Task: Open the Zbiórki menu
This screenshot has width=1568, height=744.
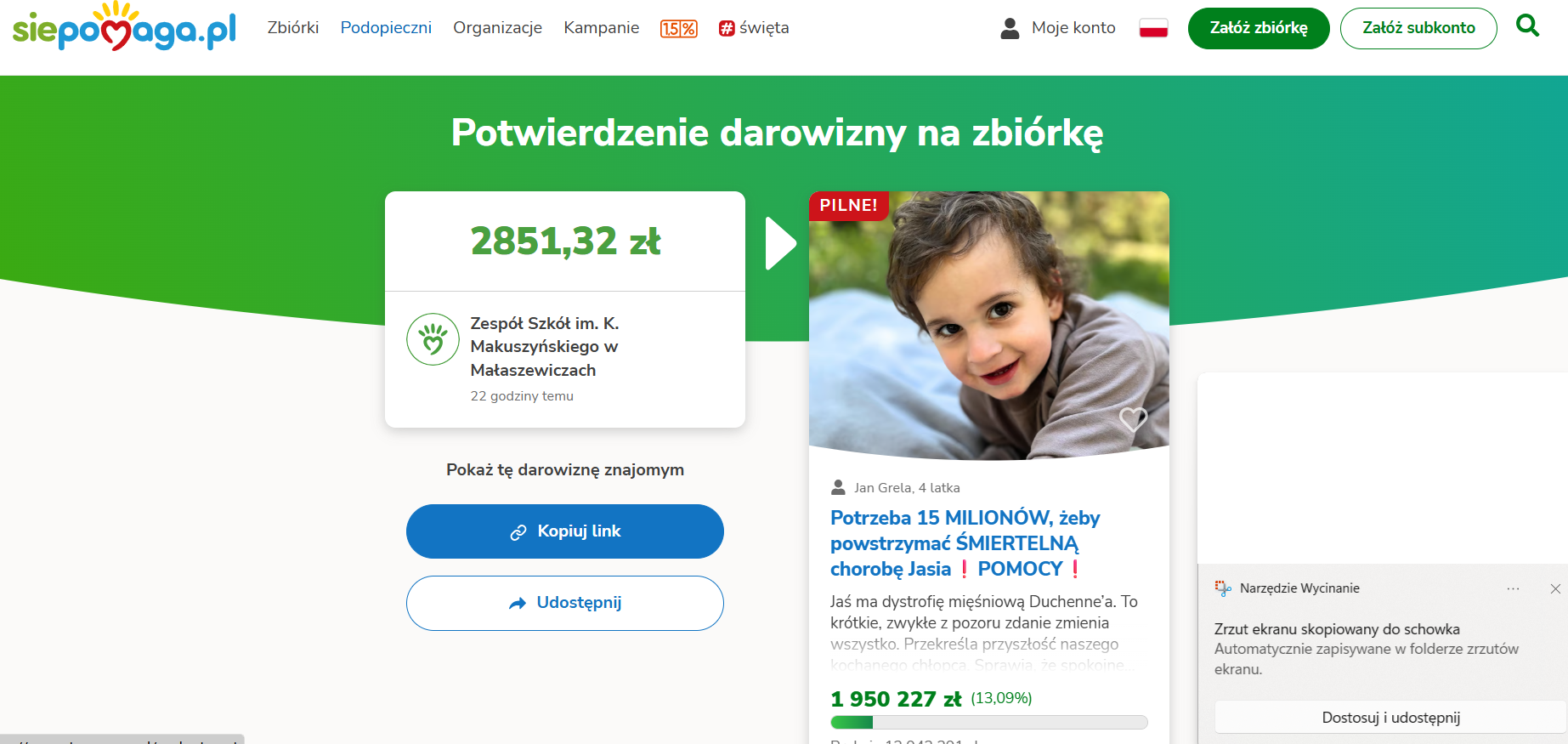Action: tap(293, 28)
